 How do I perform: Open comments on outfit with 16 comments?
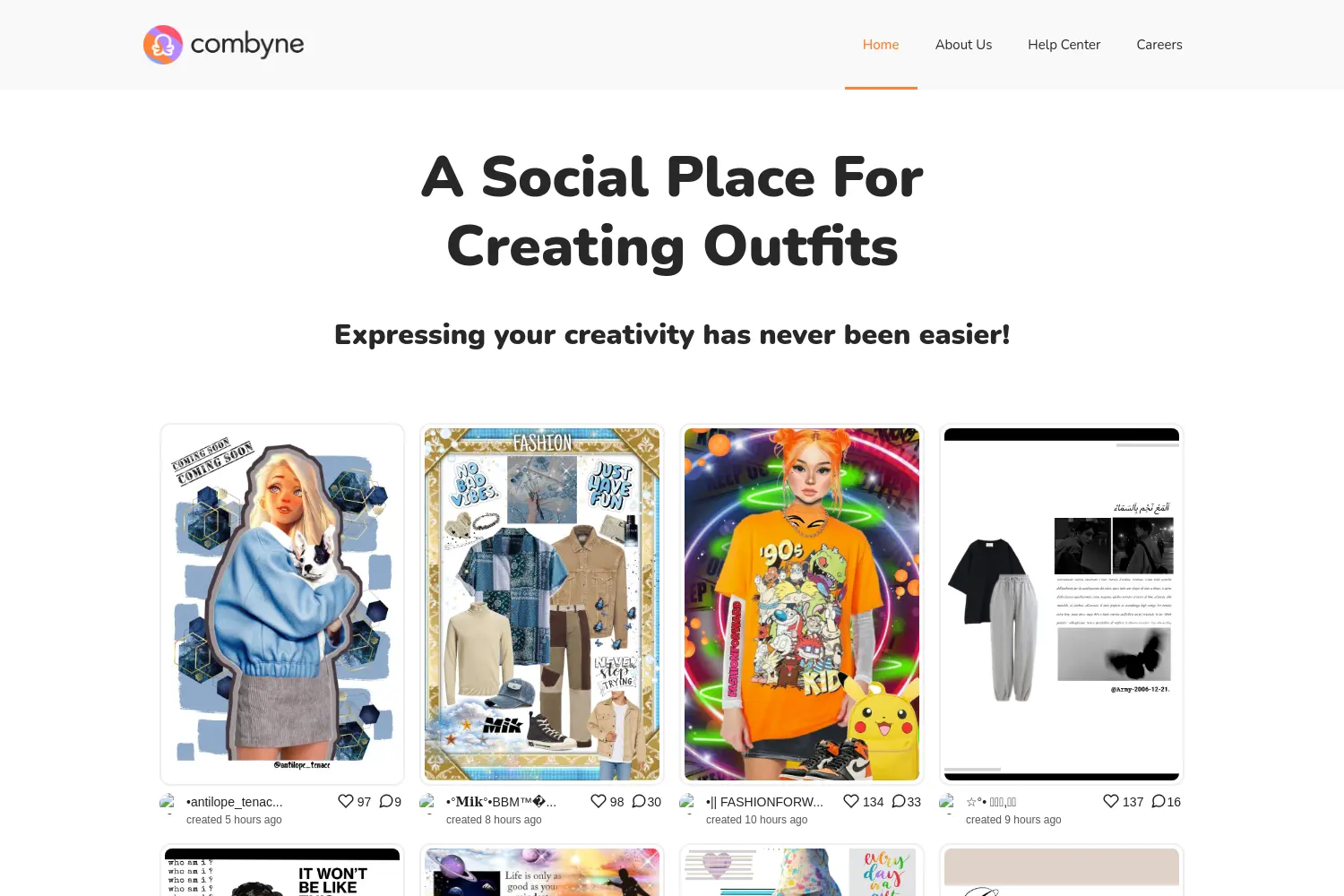[x=1159, y=801]
